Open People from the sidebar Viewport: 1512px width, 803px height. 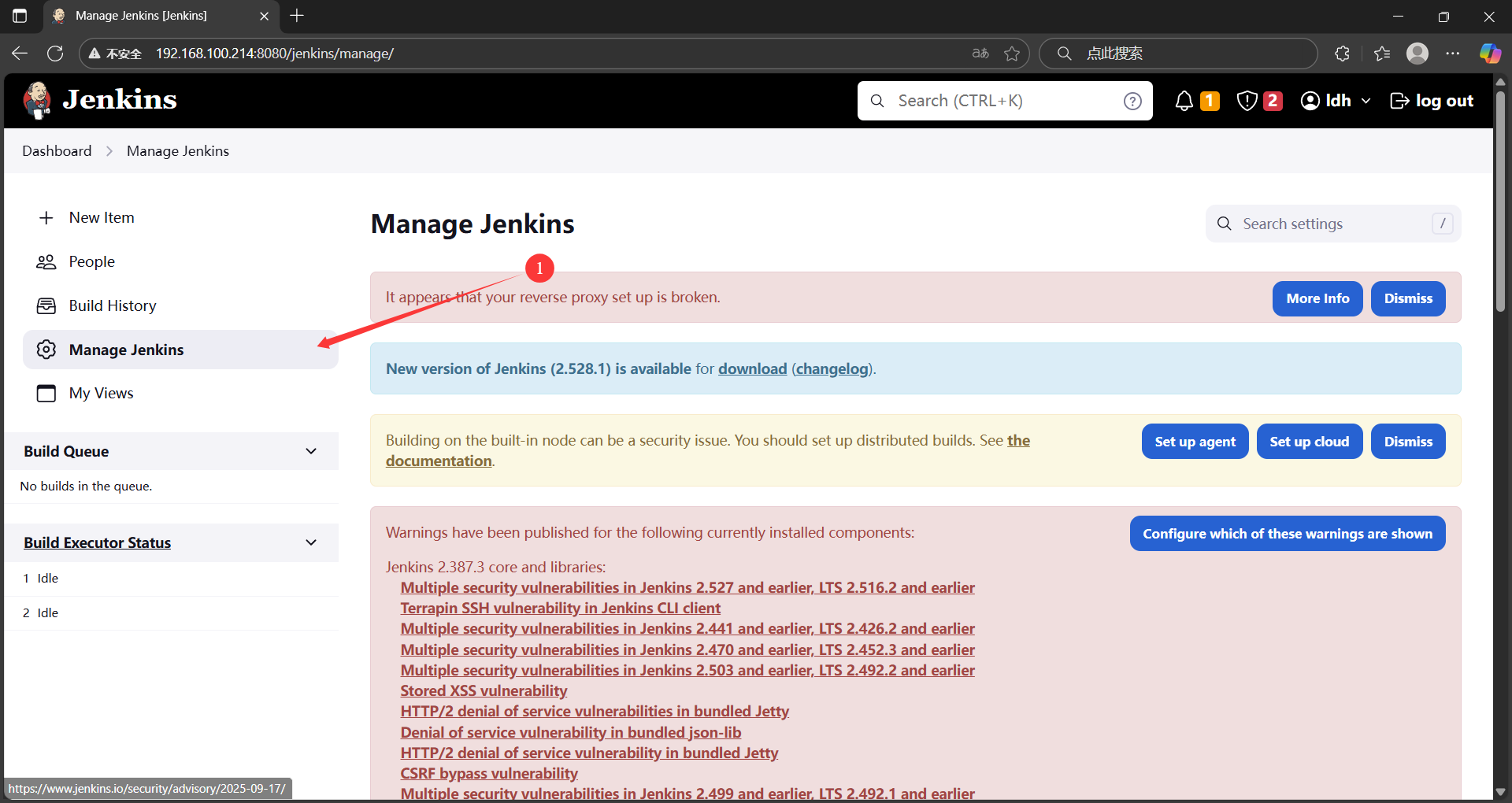coord(180,262)
